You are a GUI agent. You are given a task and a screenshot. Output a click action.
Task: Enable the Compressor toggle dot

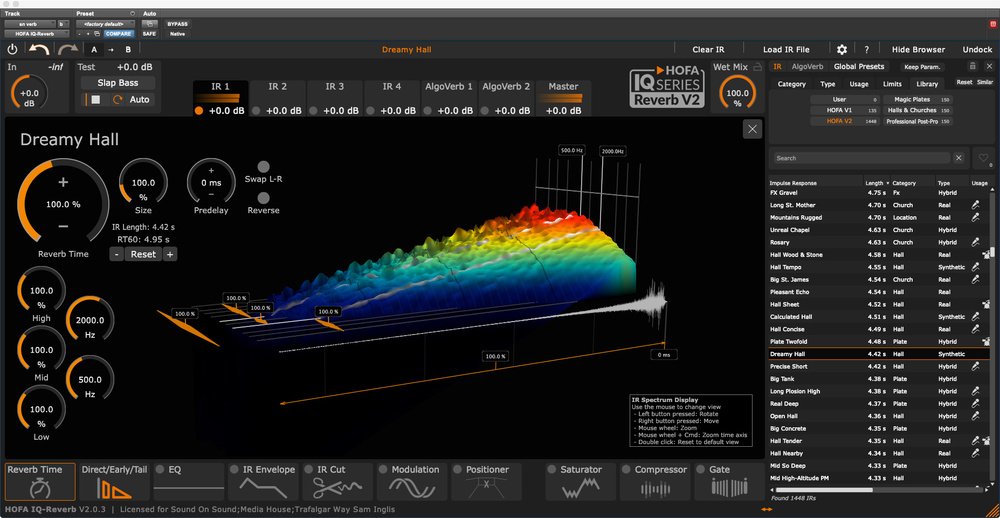[x=626, y=470]
